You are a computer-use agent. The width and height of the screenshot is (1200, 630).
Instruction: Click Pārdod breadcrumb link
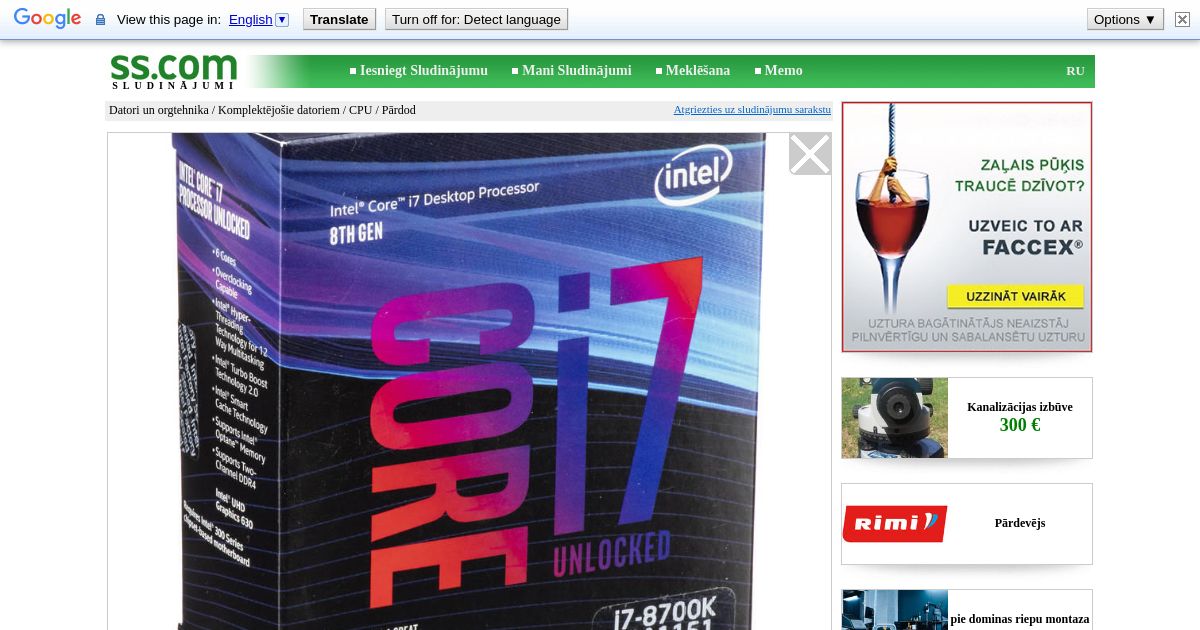point(398,110)
